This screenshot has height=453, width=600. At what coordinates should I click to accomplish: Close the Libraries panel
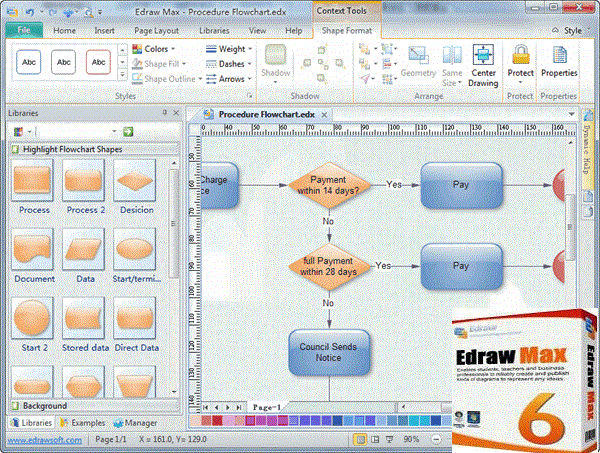176,112
